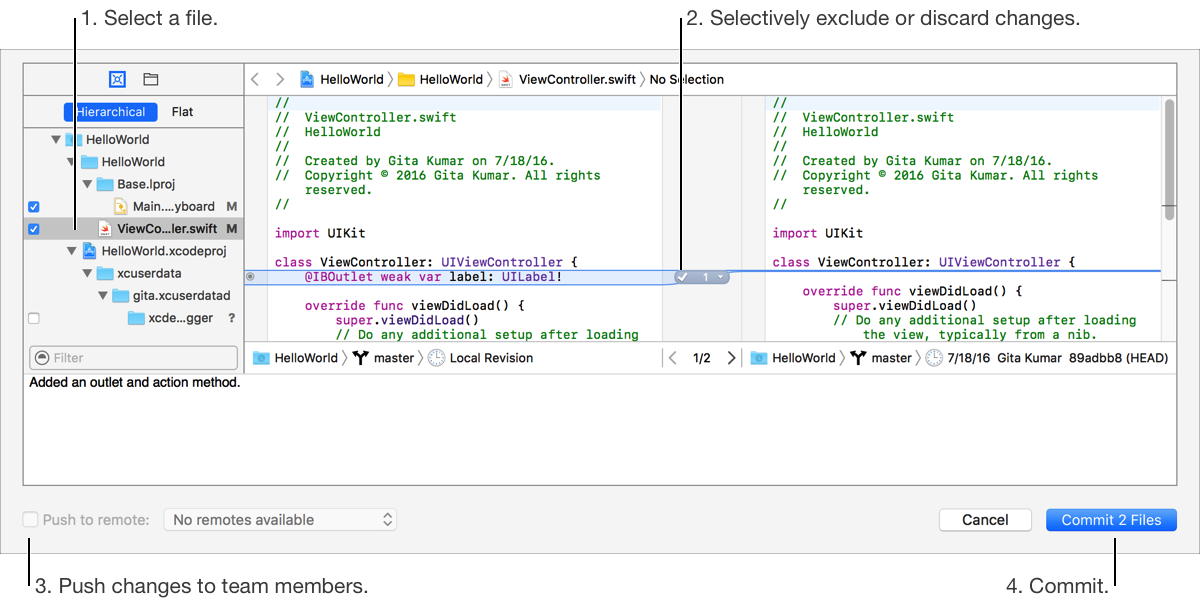The width and height of the screenshot is (1200, 604).
Task: Click the master branch icon beside Local Revision
Action: tap(360, 358)
